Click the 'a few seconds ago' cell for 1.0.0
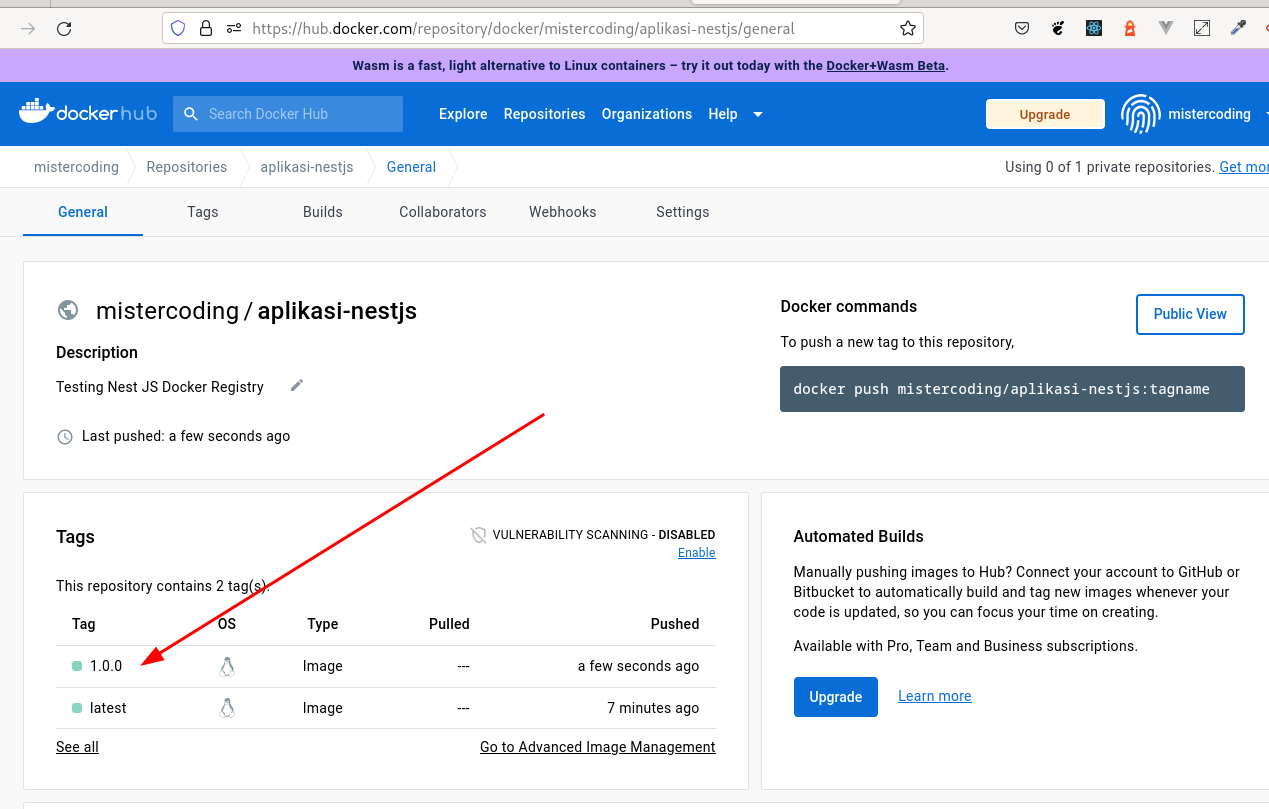This screenshot has height=809, width=1269. click(639, 666)
